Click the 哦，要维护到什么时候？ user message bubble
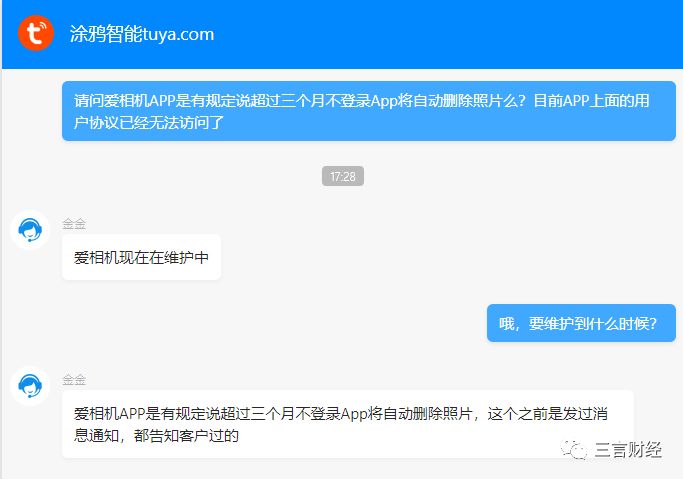 [581, 323]
